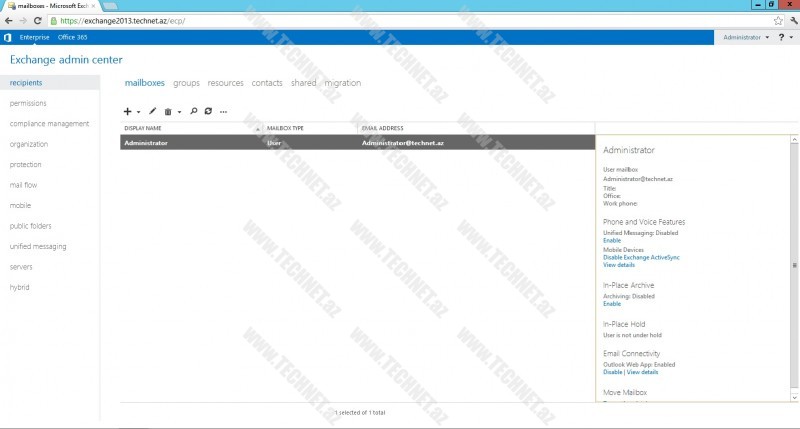Select the shared tab

point(304,83)
